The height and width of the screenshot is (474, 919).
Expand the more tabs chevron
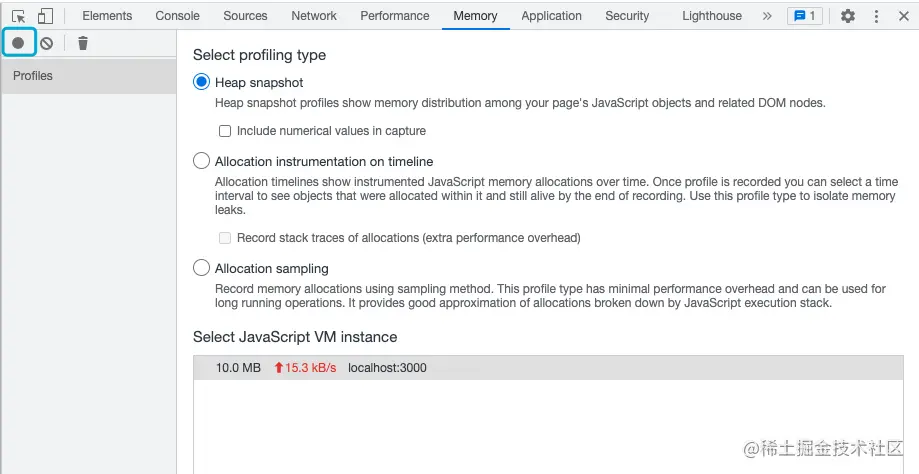[767, 16]
